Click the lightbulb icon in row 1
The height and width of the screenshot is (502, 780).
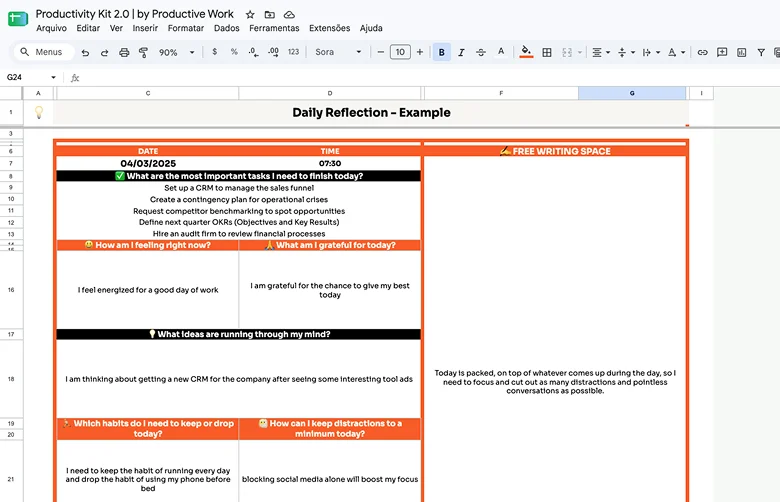click(39, 112)
